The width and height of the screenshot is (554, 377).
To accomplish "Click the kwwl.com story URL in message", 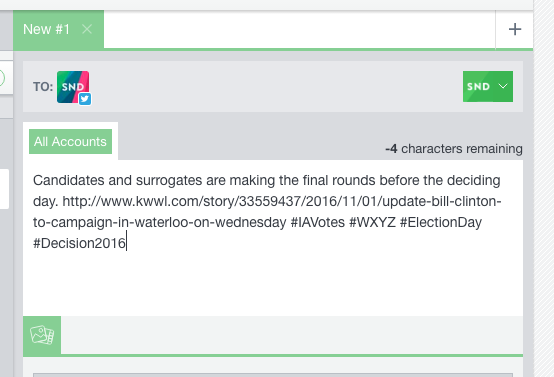I will (267, 212).
